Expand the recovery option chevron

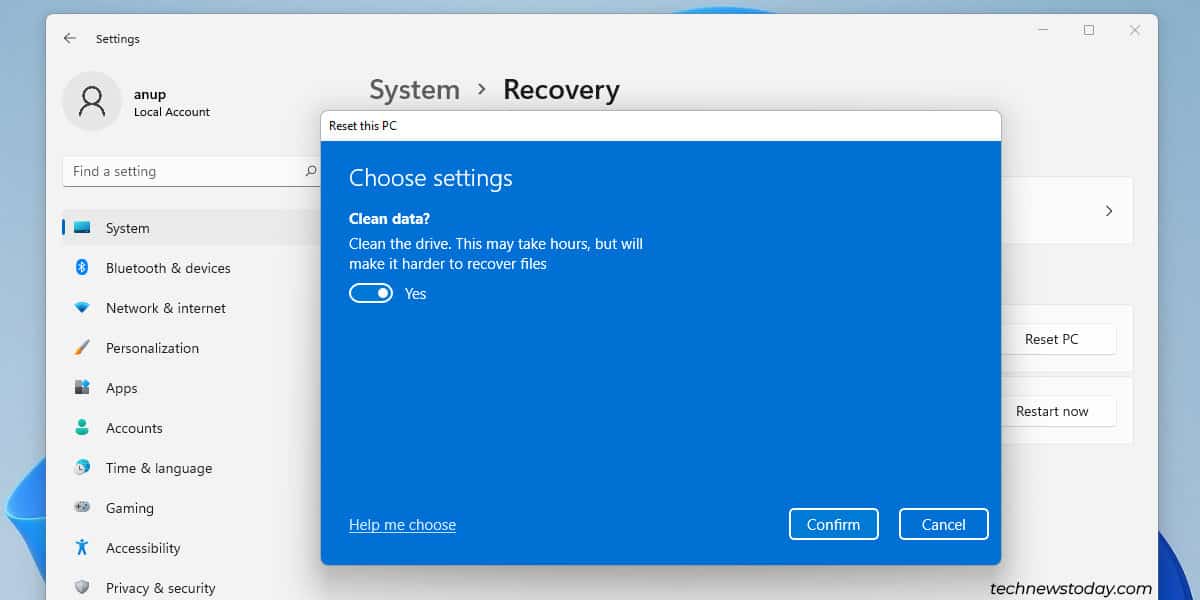click(1108, 211)
